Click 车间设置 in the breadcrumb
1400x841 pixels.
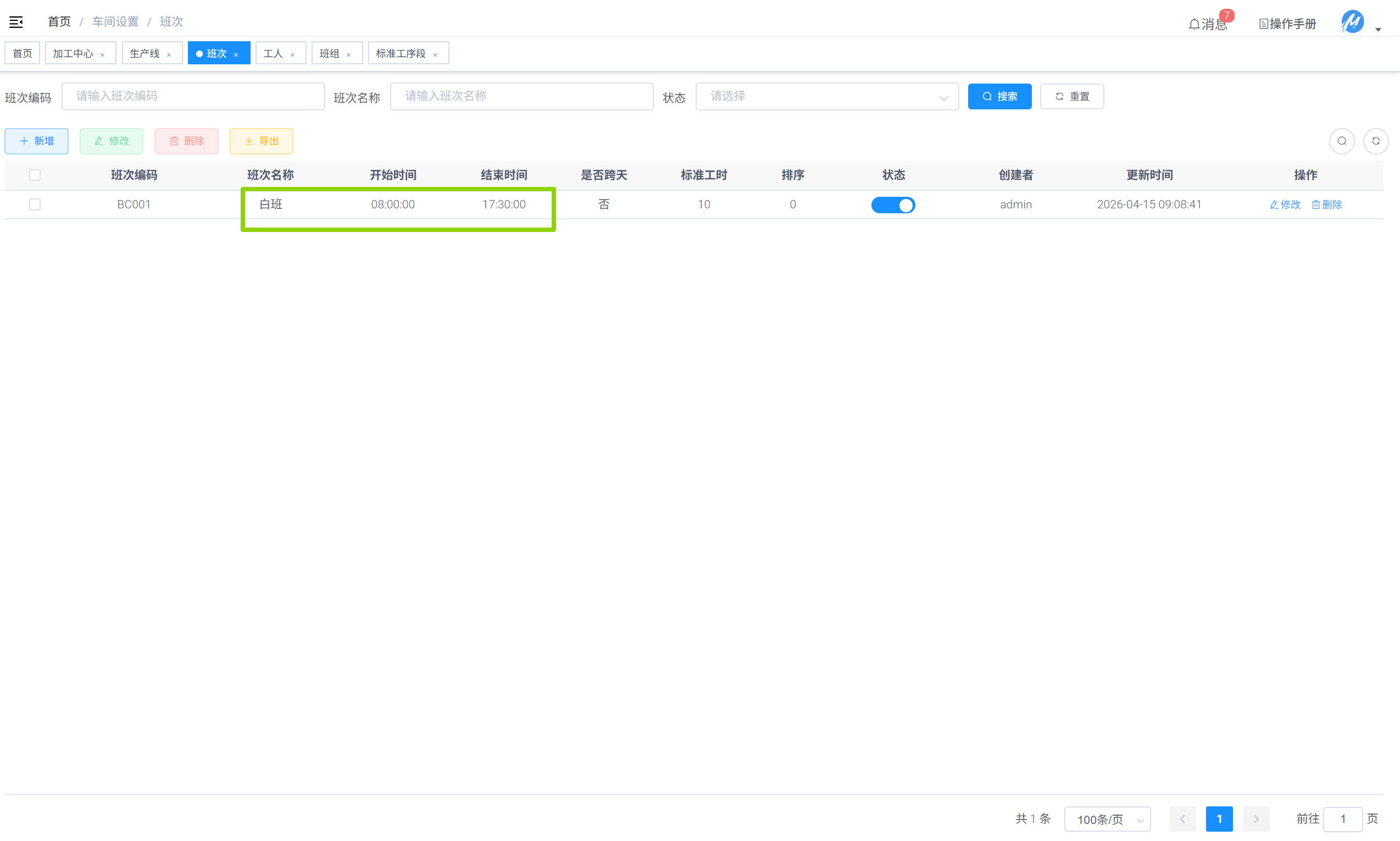pos(115,21)
